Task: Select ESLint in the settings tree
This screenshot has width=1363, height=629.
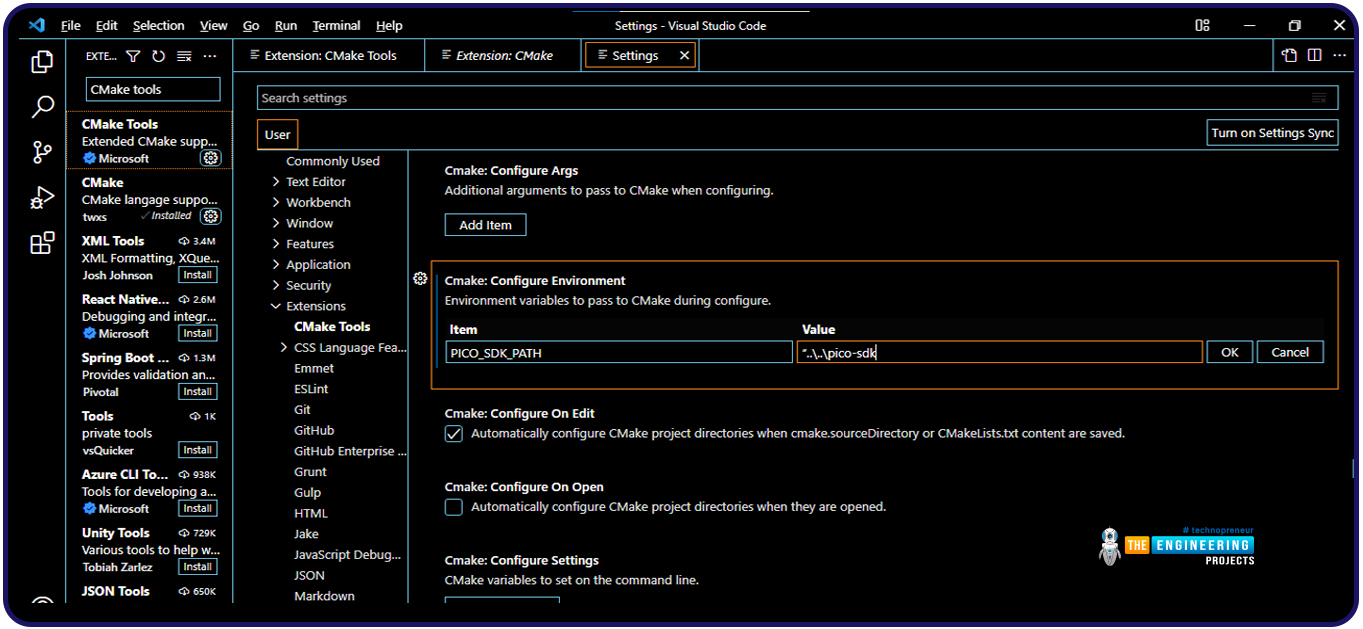Action: [311, 389]
